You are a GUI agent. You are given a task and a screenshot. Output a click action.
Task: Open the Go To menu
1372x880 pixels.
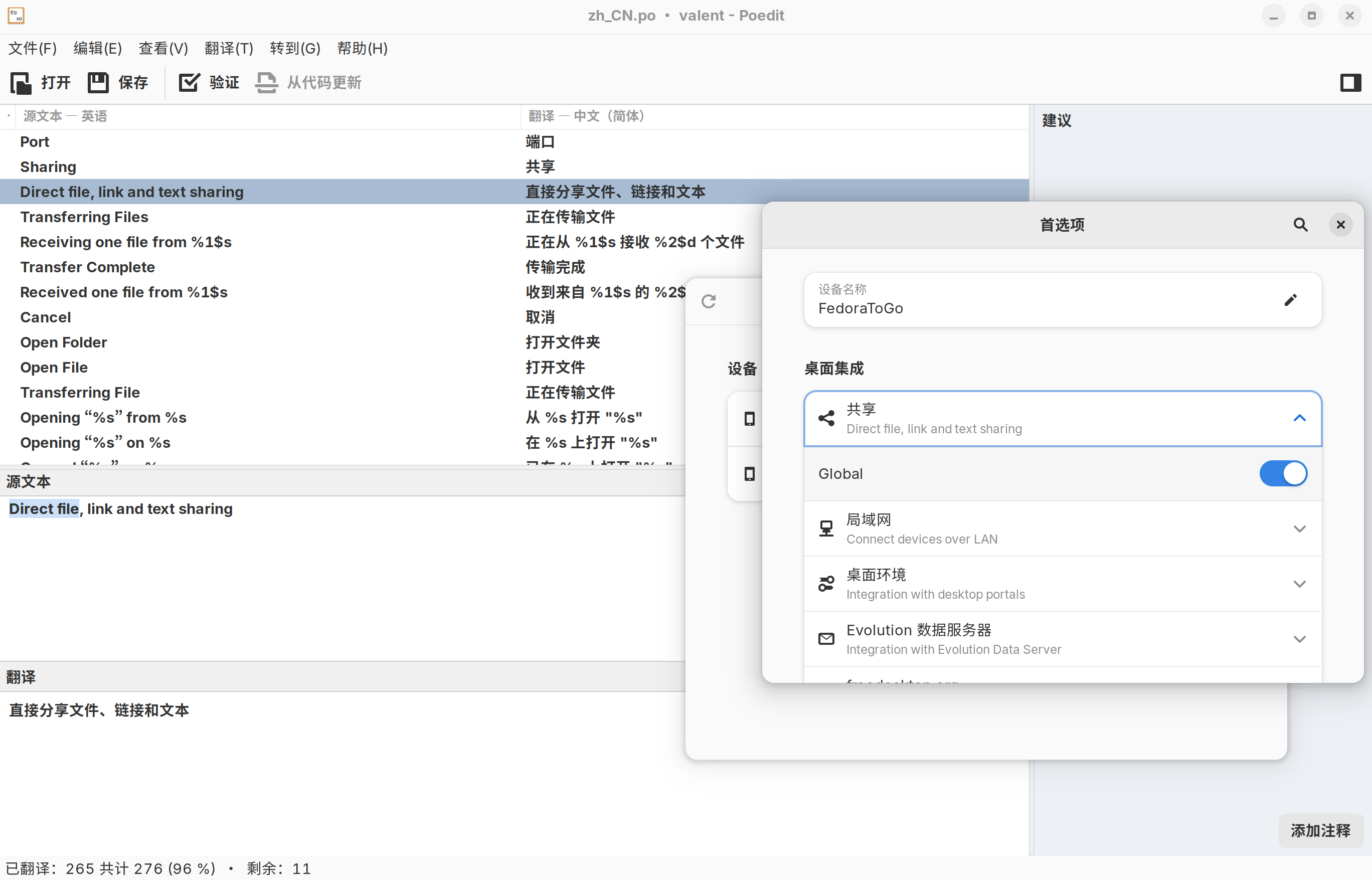(295, 49)
